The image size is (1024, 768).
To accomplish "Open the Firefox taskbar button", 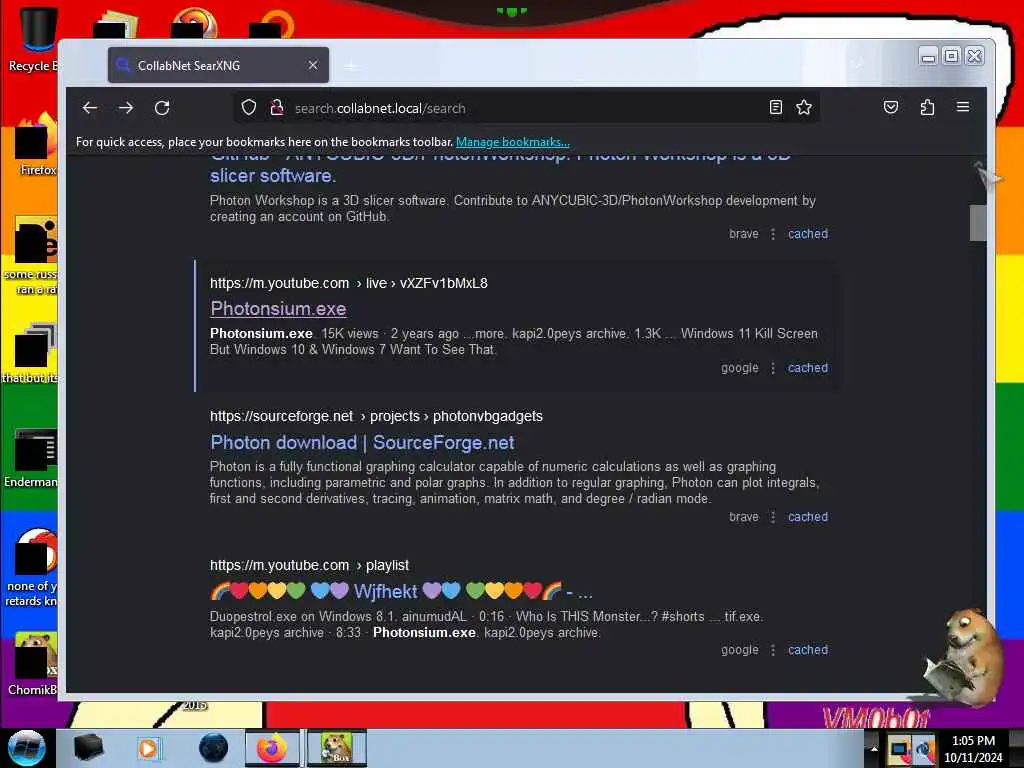I will 273,748.
